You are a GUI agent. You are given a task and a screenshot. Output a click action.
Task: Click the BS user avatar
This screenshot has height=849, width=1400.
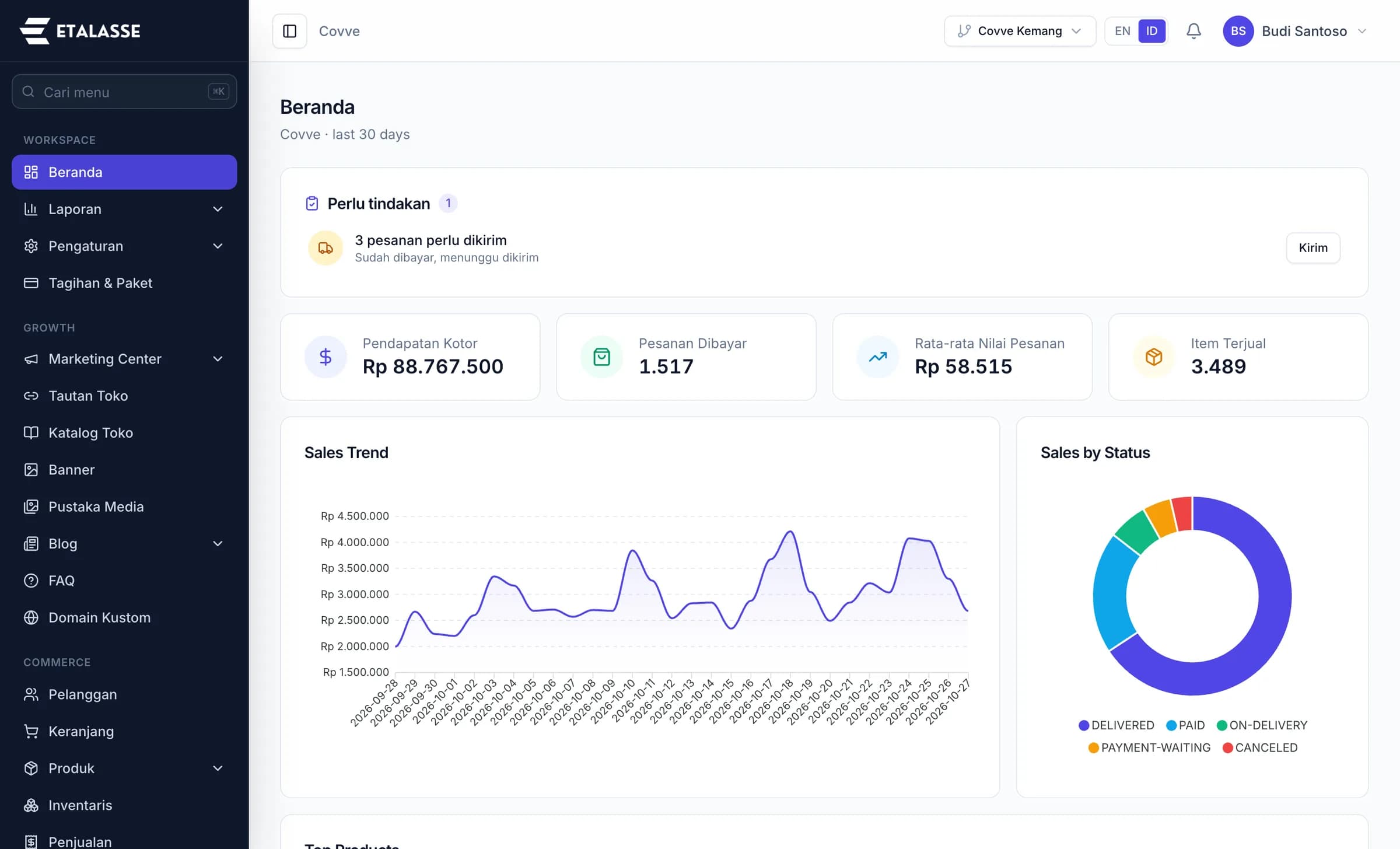(x=1238, y=31)
